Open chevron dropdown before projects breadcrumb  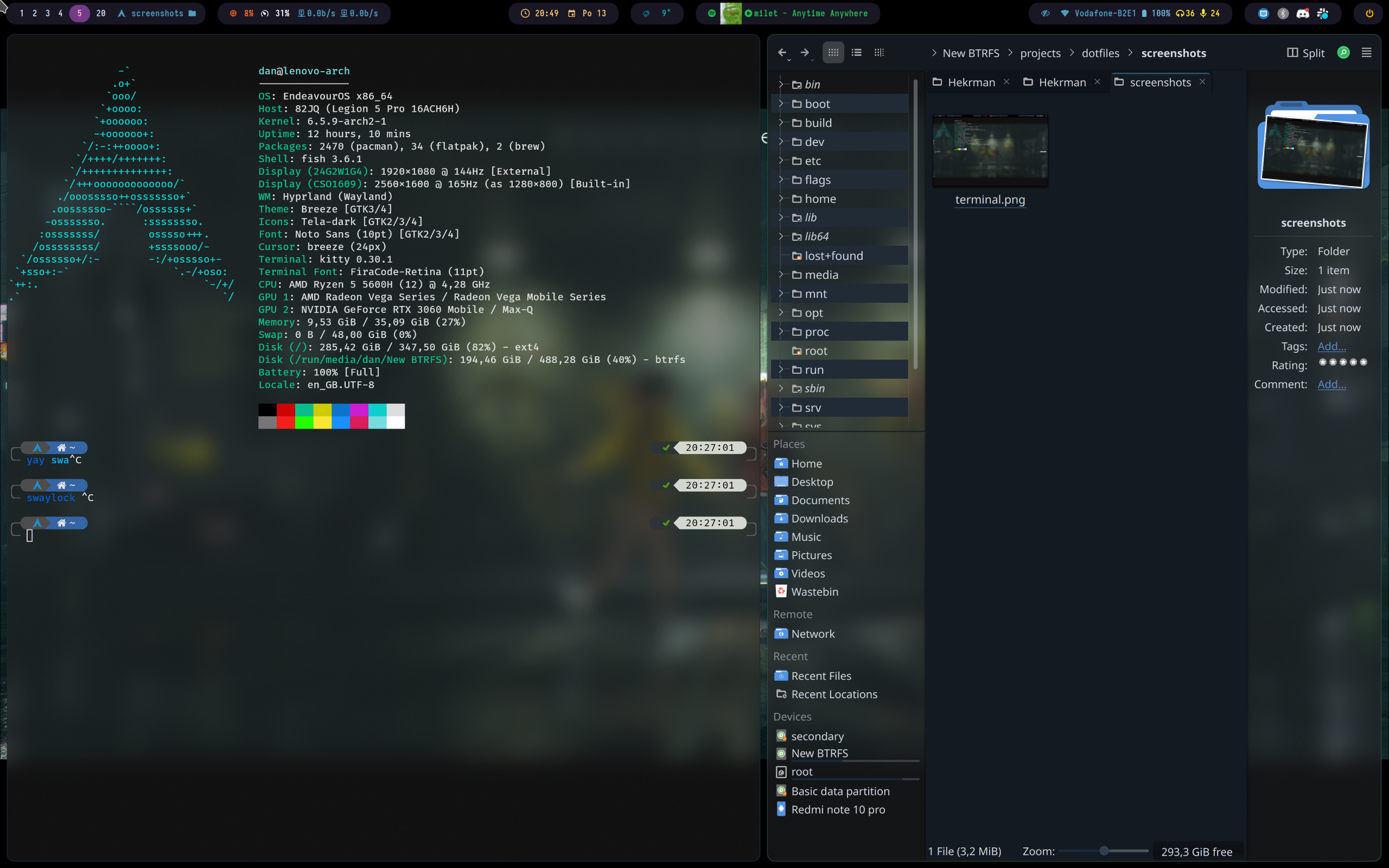click(x=1010, y=53)
